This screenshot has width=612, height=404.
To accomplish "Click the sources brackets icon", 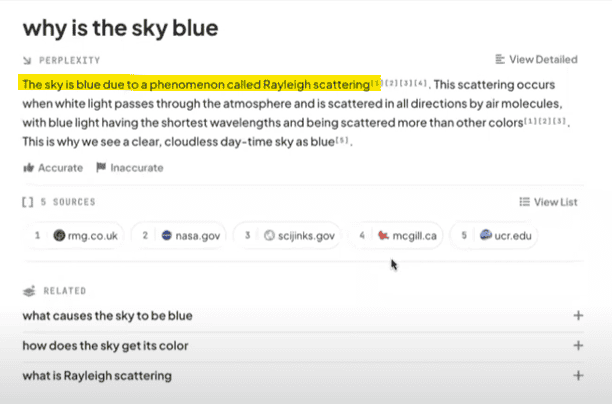I will [27, 202].
